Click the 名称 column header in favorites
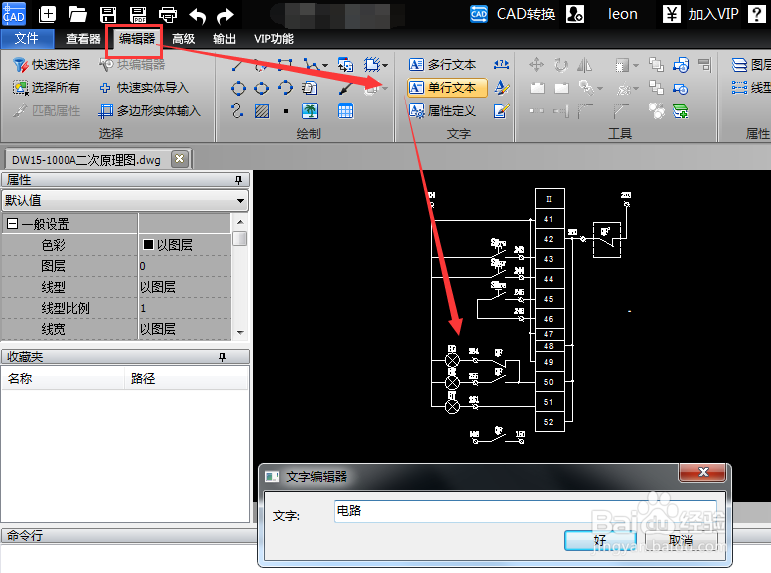 tap(62, 378)
